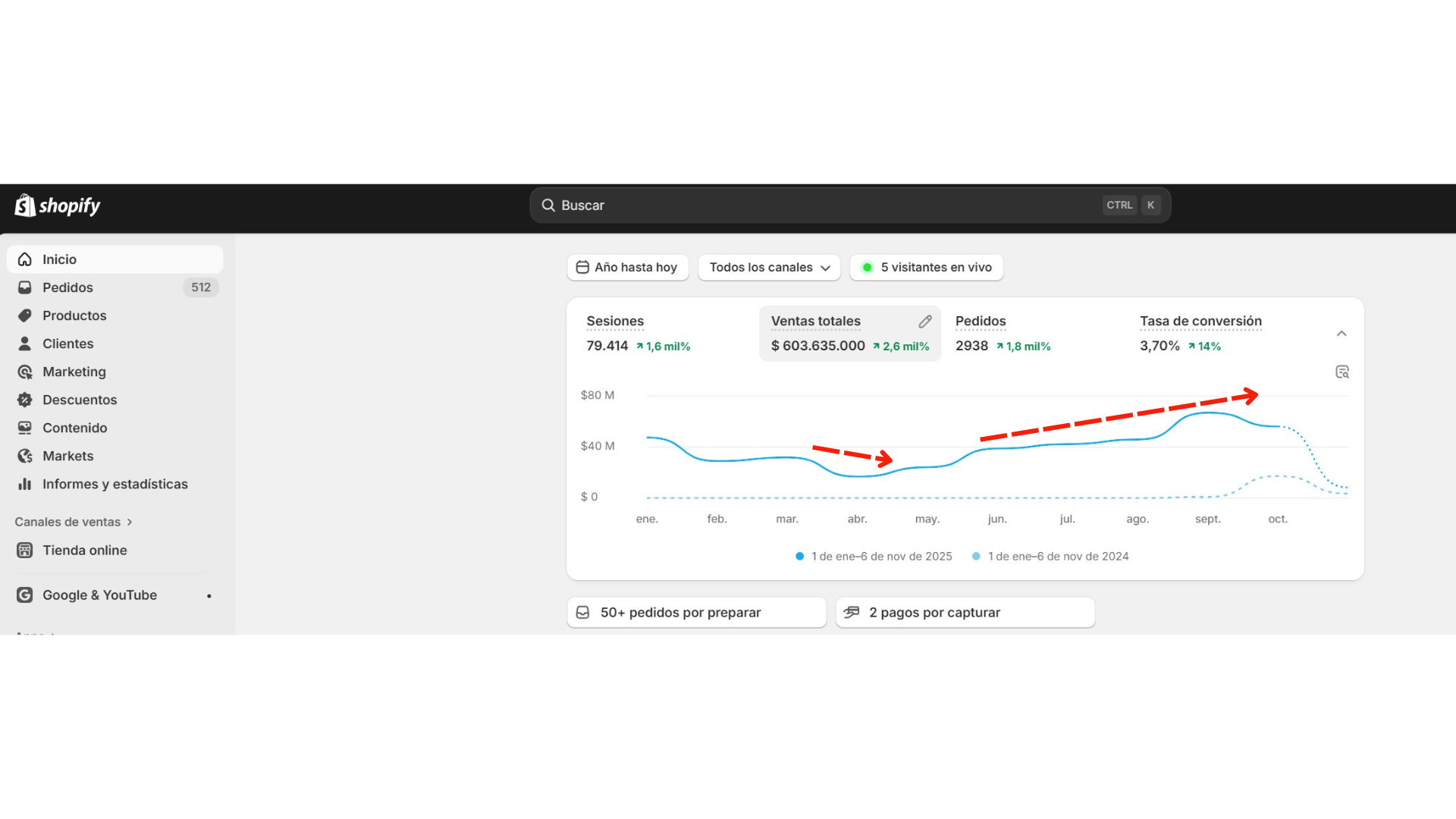This screenshot has height=819, width=1456.
Task: Go to Informes y estadísticas
Action: pos(115,484)
